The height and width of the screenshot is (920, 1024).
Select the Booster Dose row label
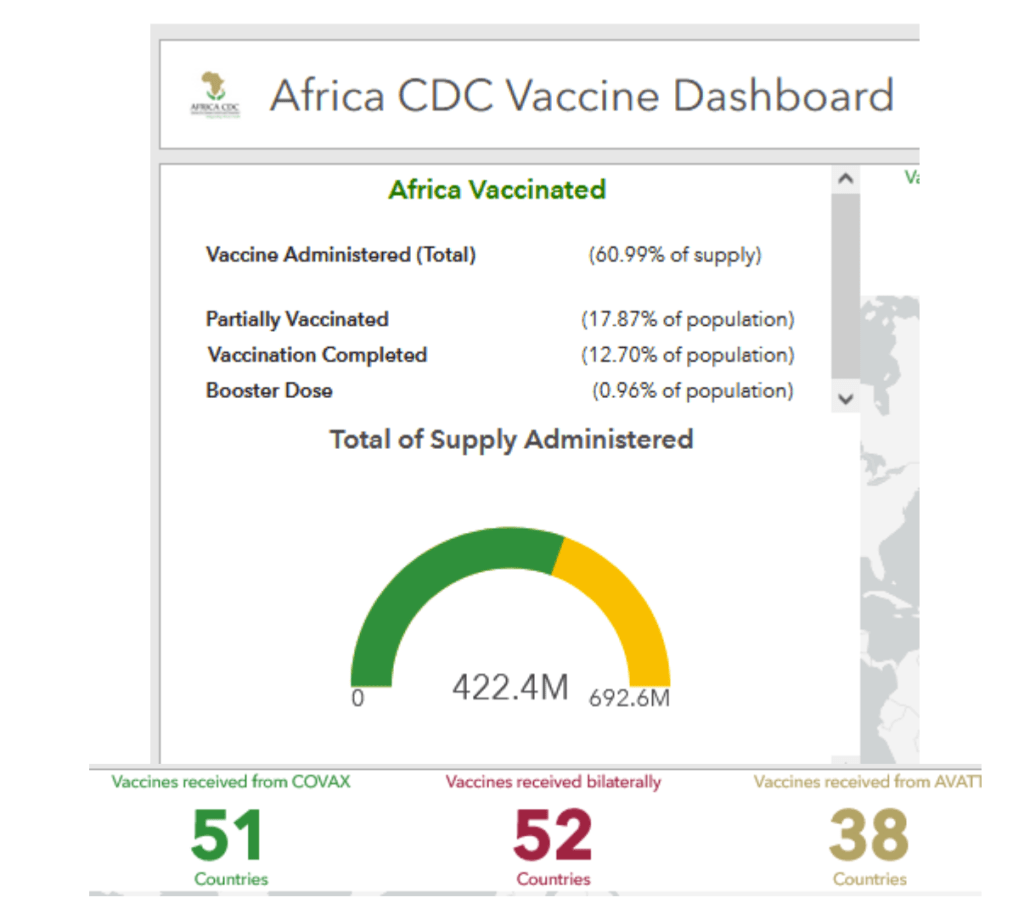tap(269, 390)
